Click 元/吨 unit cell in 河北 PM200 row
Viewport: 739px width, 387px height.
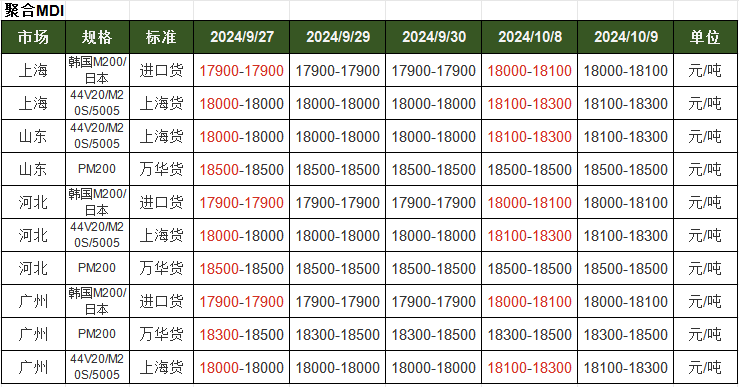pyautogui.click(x=705, y=268)
